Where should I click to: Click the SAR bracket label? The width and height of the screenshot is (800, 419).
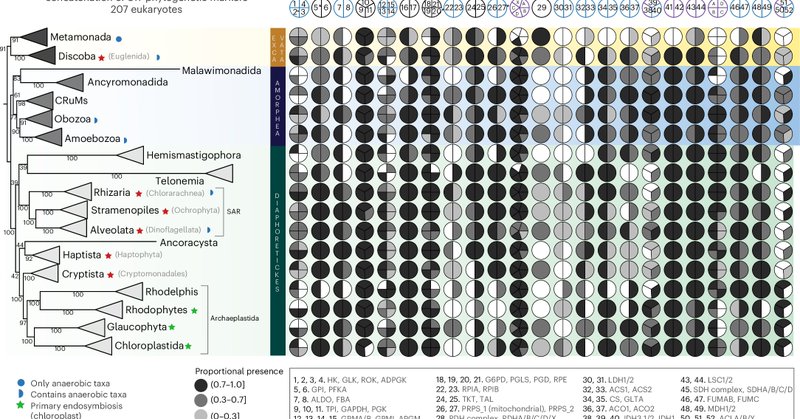(233, 211)
